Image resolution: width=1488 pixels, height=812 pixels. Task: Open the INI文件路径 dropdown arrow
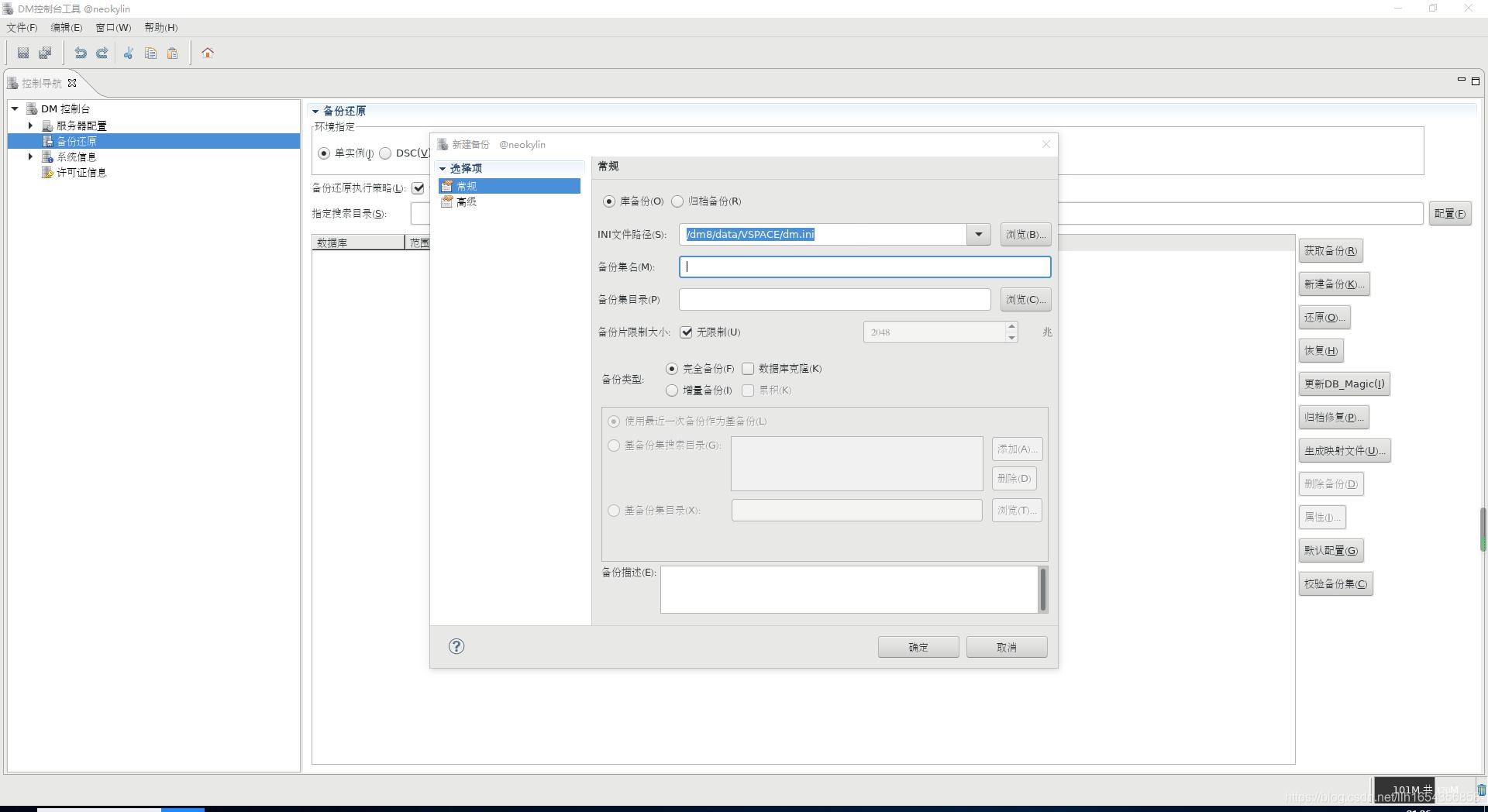[x=979, y=234]
